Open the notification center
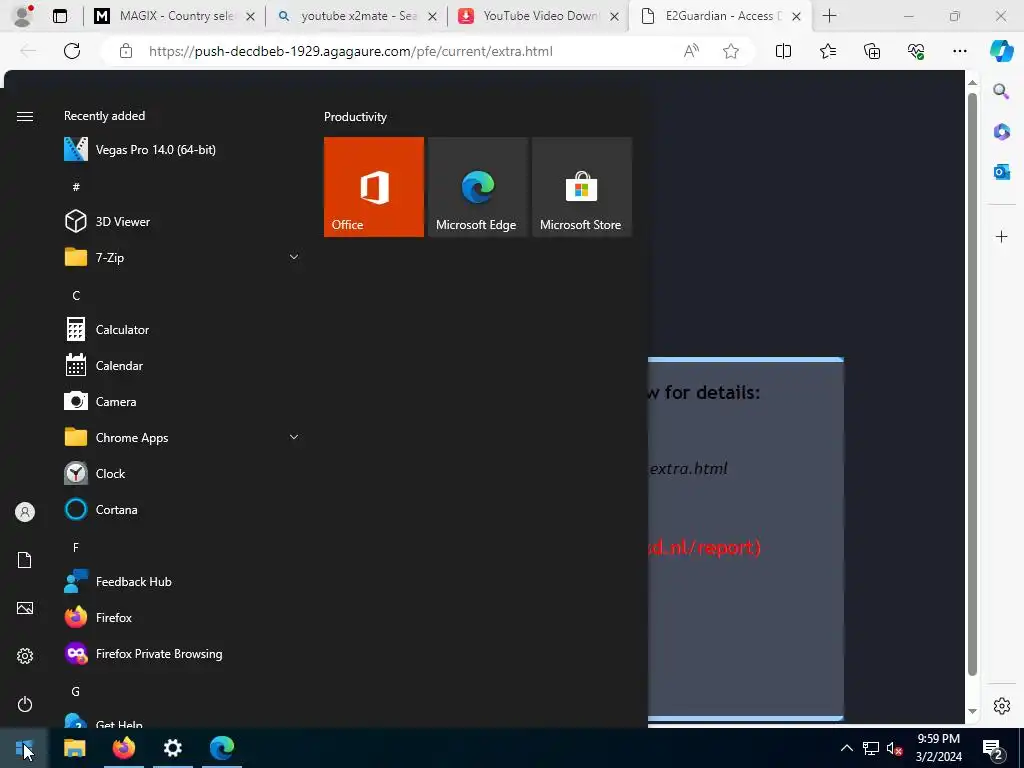This screenshot has height=768, width=1024. (993, 748)
